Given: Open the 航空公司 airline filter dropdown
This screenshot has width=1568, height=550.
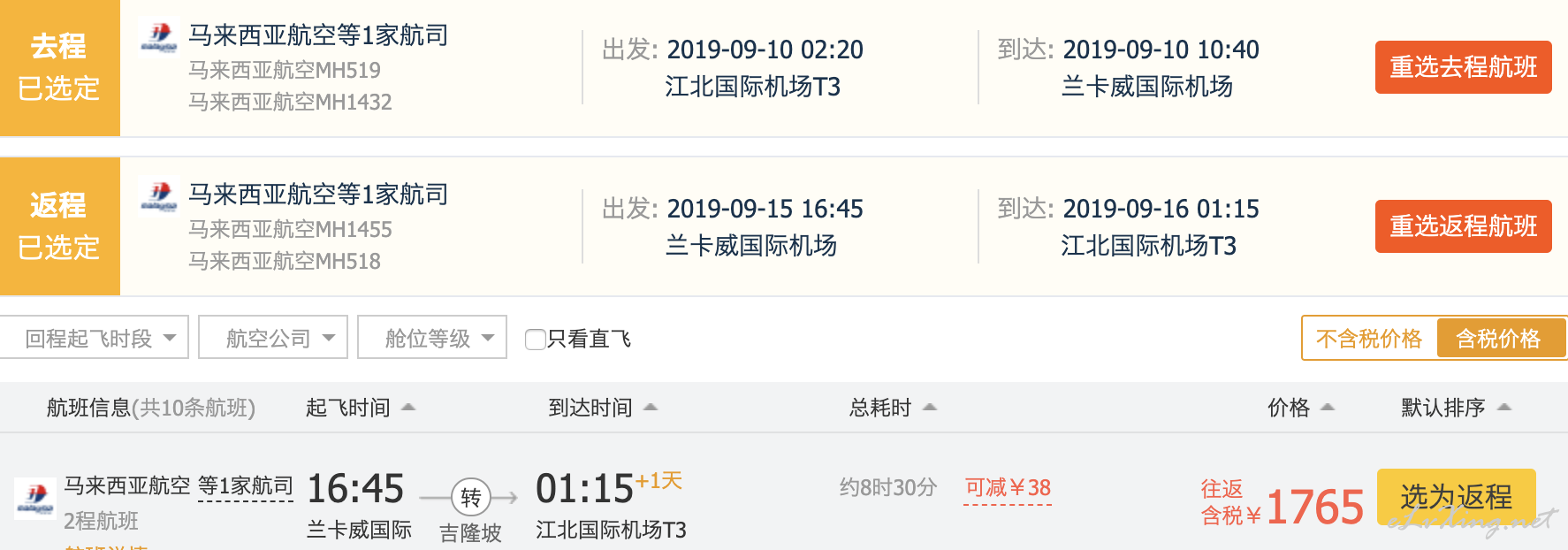Looking at the screenshot, I should [273, 337].
